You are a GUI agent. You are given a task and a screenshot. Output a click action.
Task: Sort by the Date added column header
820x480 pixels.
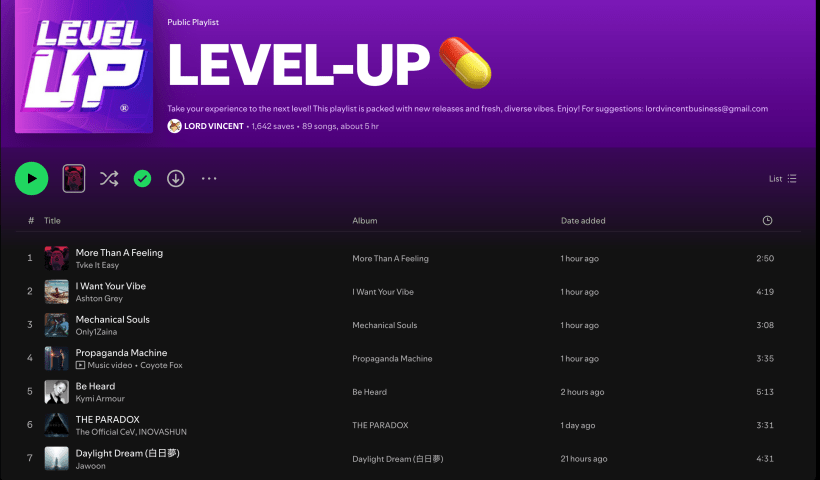click(x=582, y=220)
